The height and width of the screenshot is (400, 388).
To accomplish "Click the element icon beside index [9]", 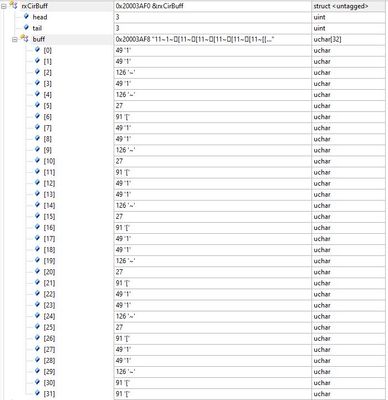I will point(37,149).
